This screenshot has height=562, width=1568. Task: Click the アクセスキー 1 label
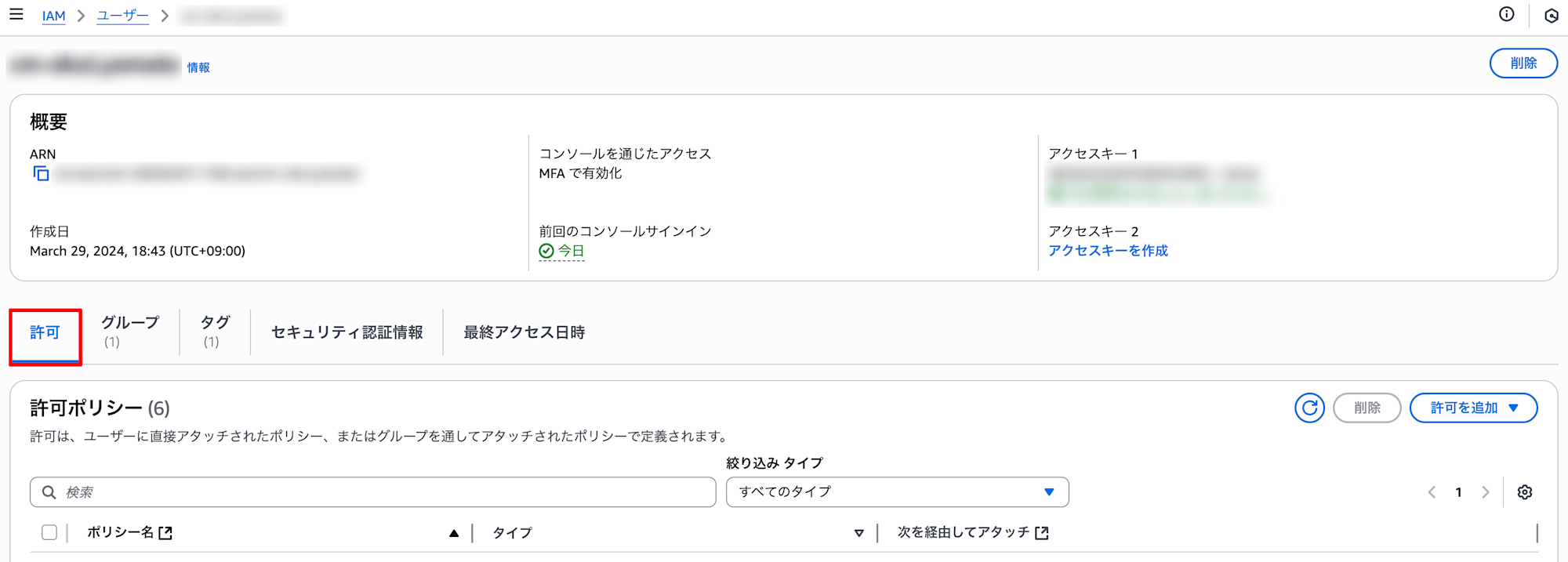[1093, 154]
